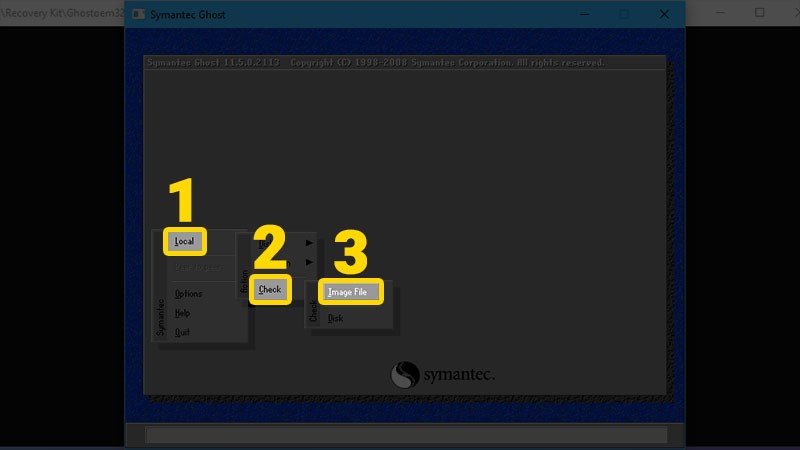Minimize the background Recovery Kit window
Viewport: 800px width, 450px height.
(x=720, y=12)
